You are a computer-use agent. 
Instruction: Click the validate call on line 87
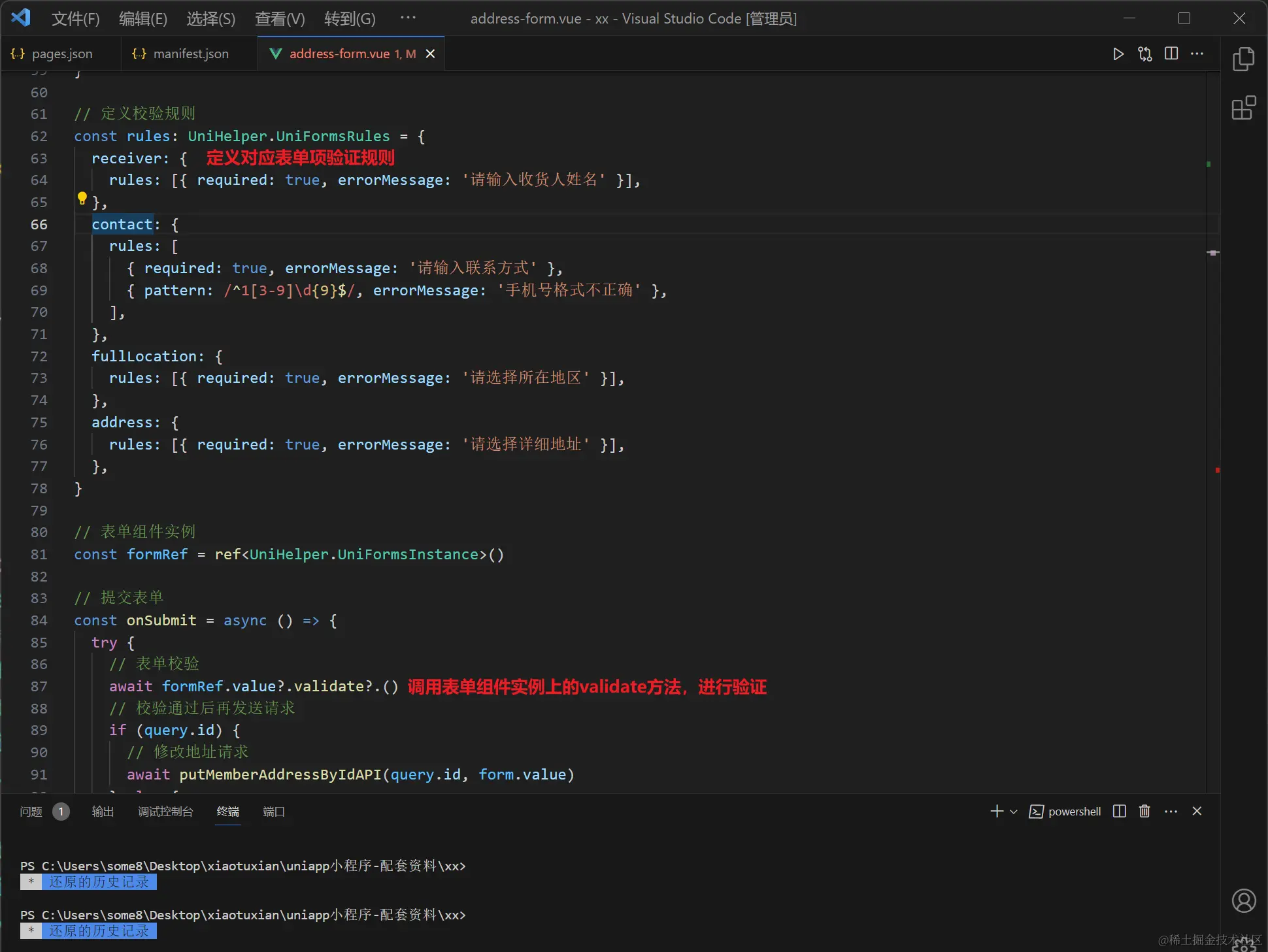[x=329, y=686]
